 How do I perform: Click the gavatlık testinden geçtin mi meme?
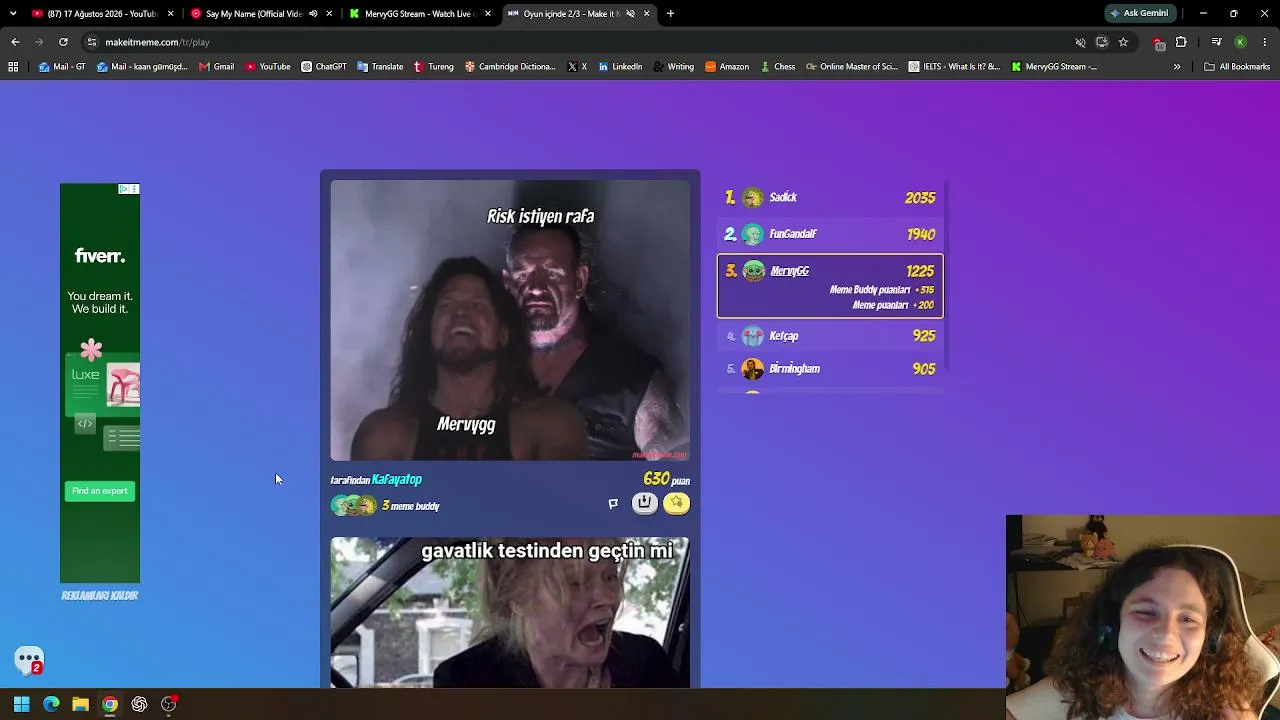click(510, 613)
